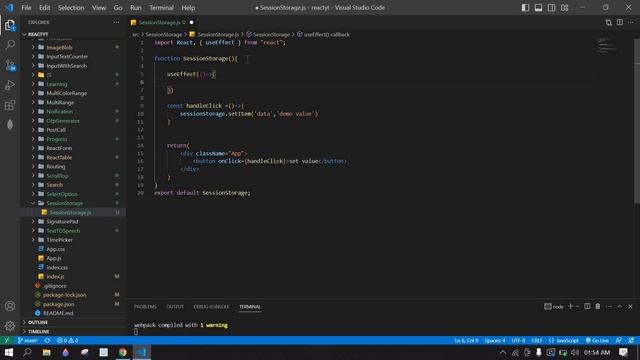640x360 pixels.
Task: Toggle primary side bar layout icon
Action: click(x=525, y=8)
